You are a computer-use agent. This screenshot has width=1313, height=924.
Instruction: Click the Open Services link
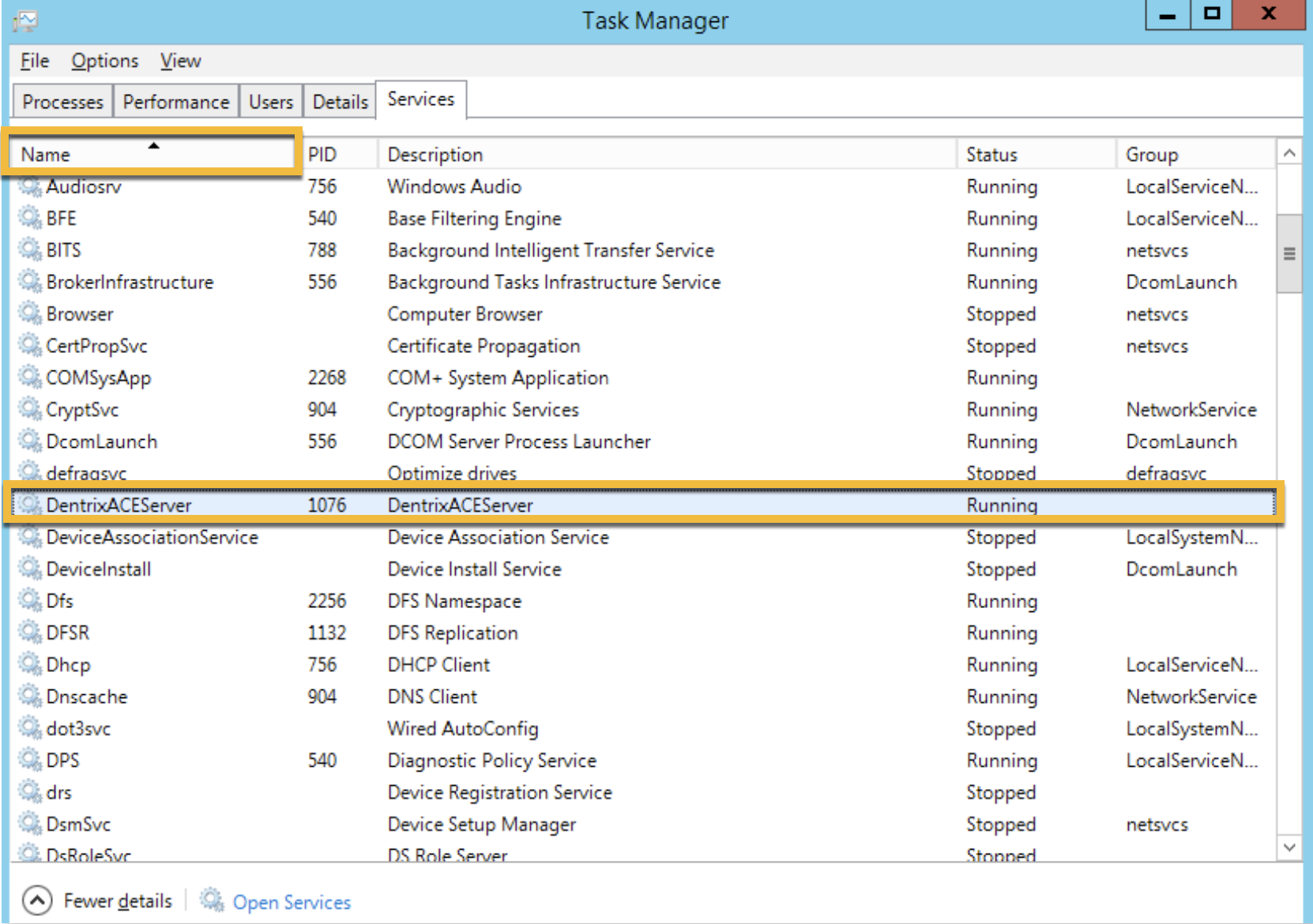click(x=292, y=902)
